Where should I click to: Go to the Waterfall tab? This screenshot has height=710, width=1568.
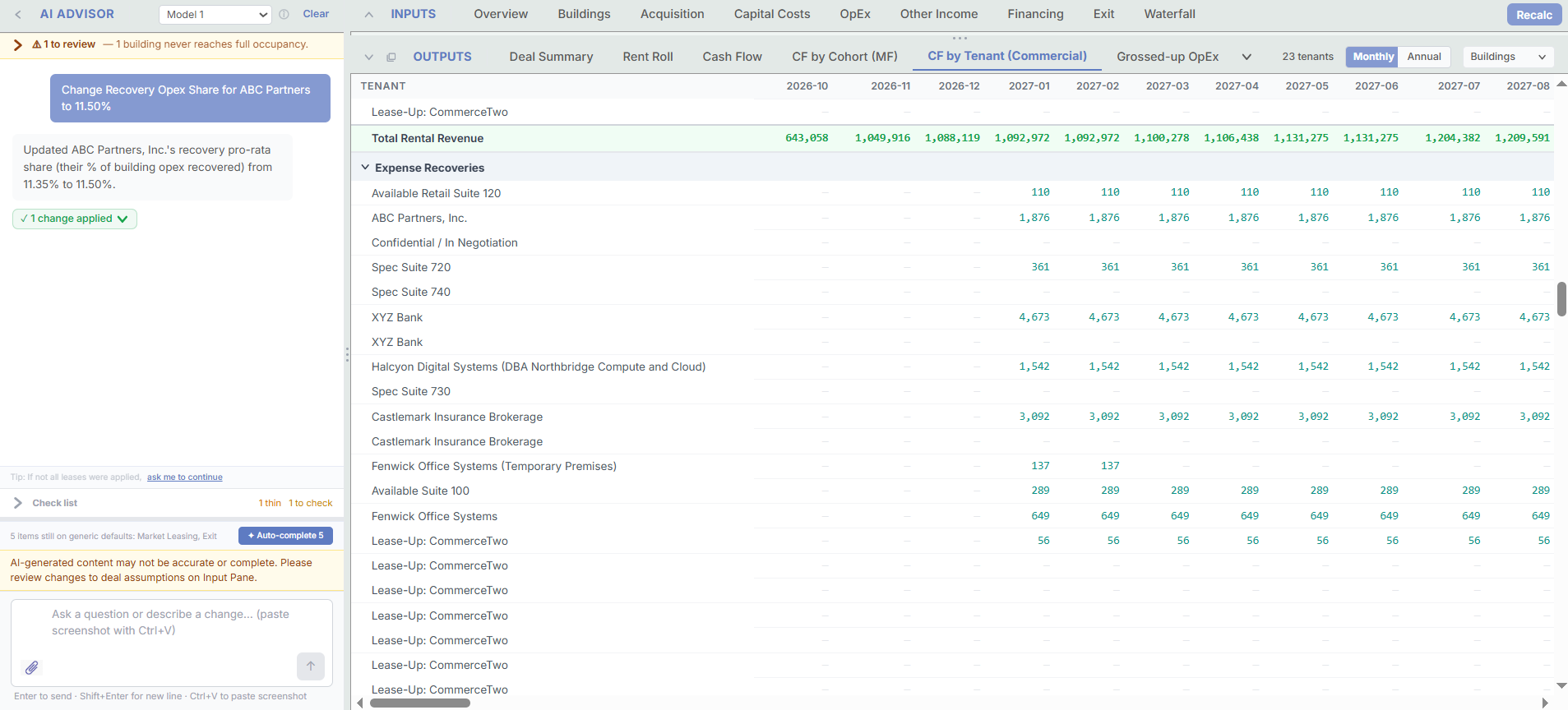[x=1169, y=14]
